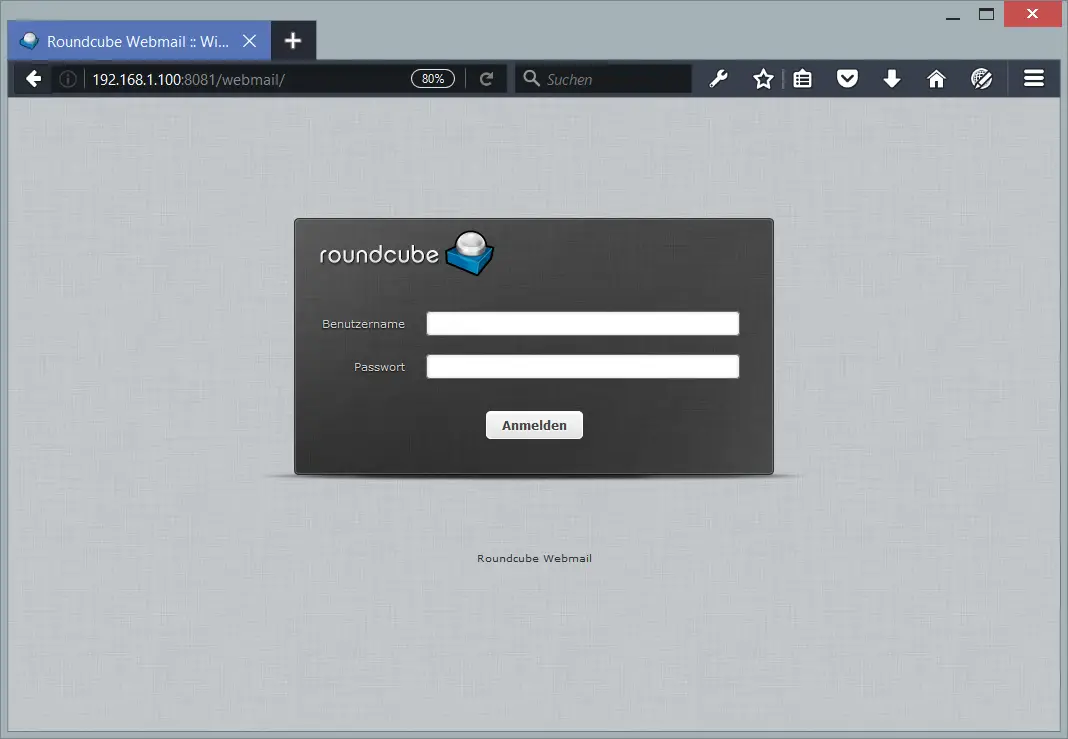Reload the page with refresh icon

coord(486,79)
